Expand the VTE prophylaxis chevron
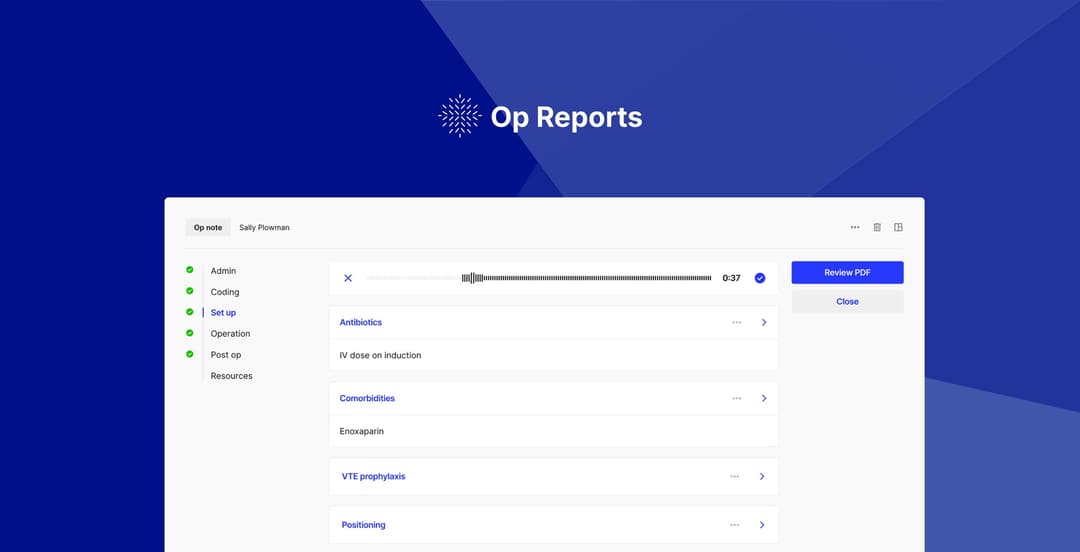1080x552 pixels. [762, 476]
